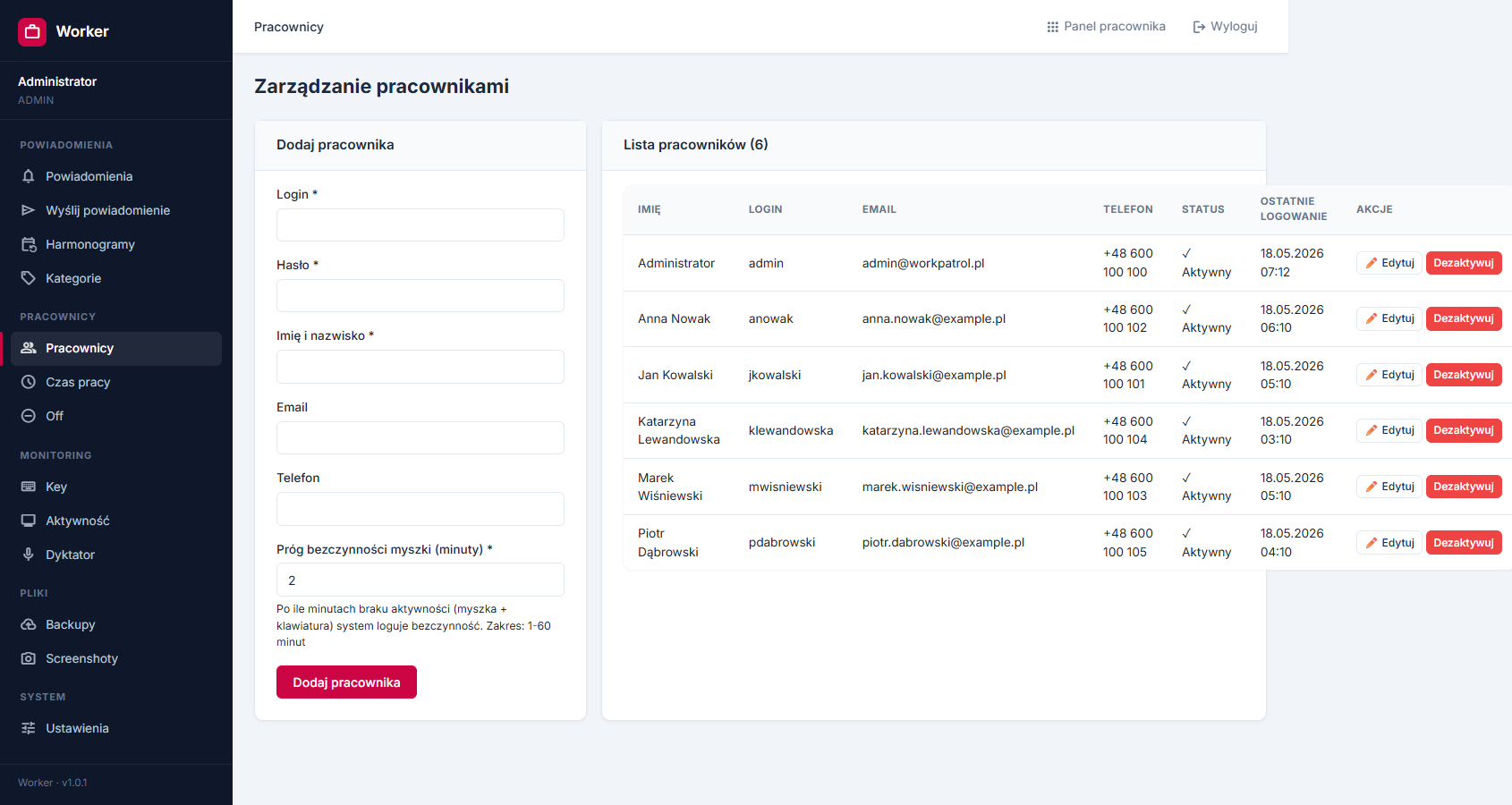Click the Off circle-minus icon

pyautogui.click(x=29, y=416)
